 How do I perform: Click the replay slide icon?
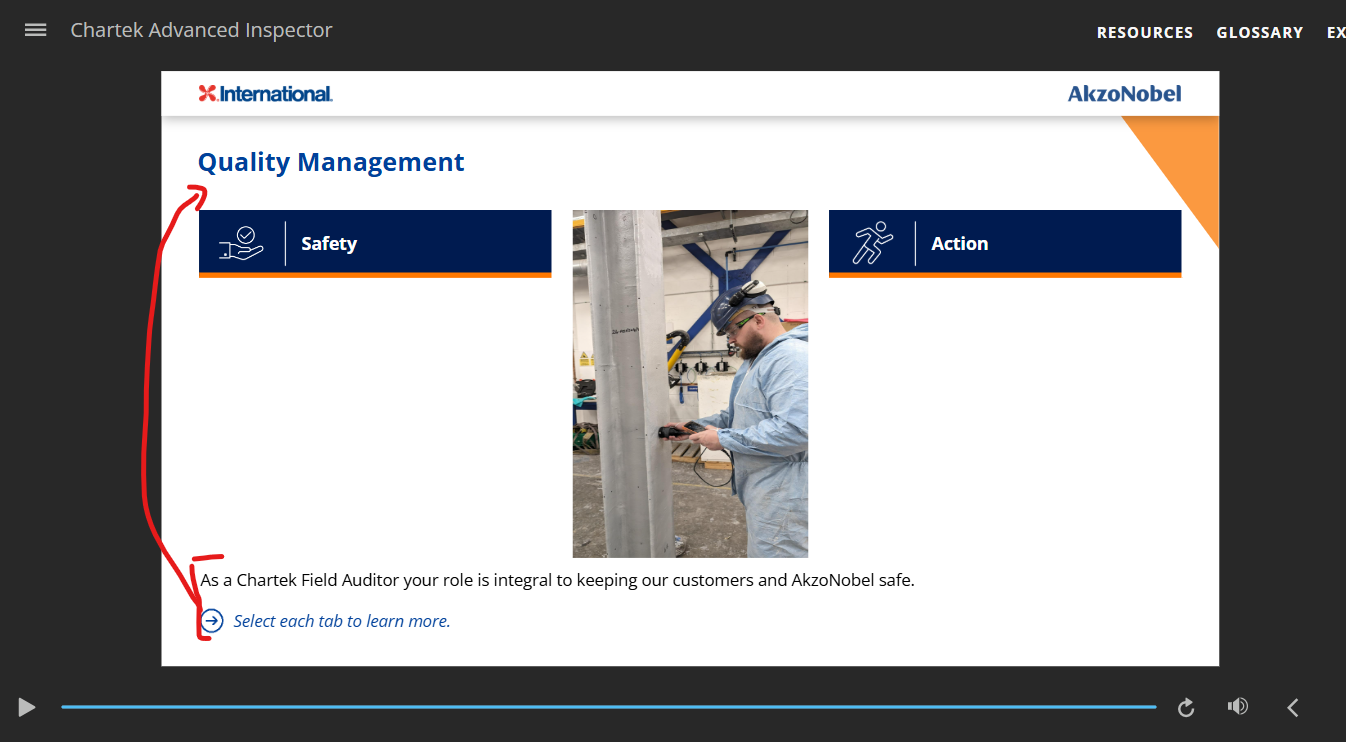tap(1186, 708)
